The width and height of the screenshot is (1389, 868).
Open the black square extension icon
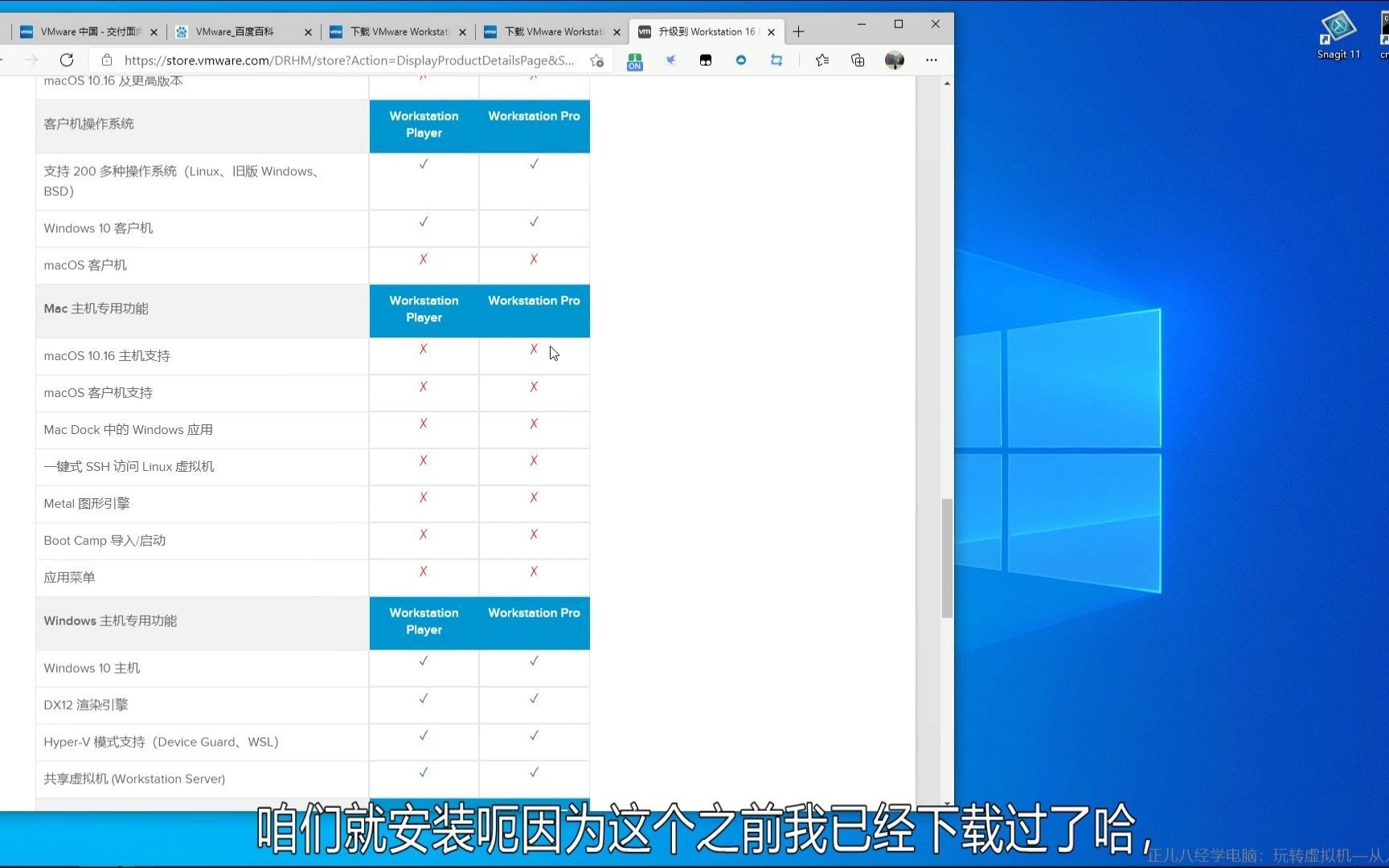pos(706,60)
